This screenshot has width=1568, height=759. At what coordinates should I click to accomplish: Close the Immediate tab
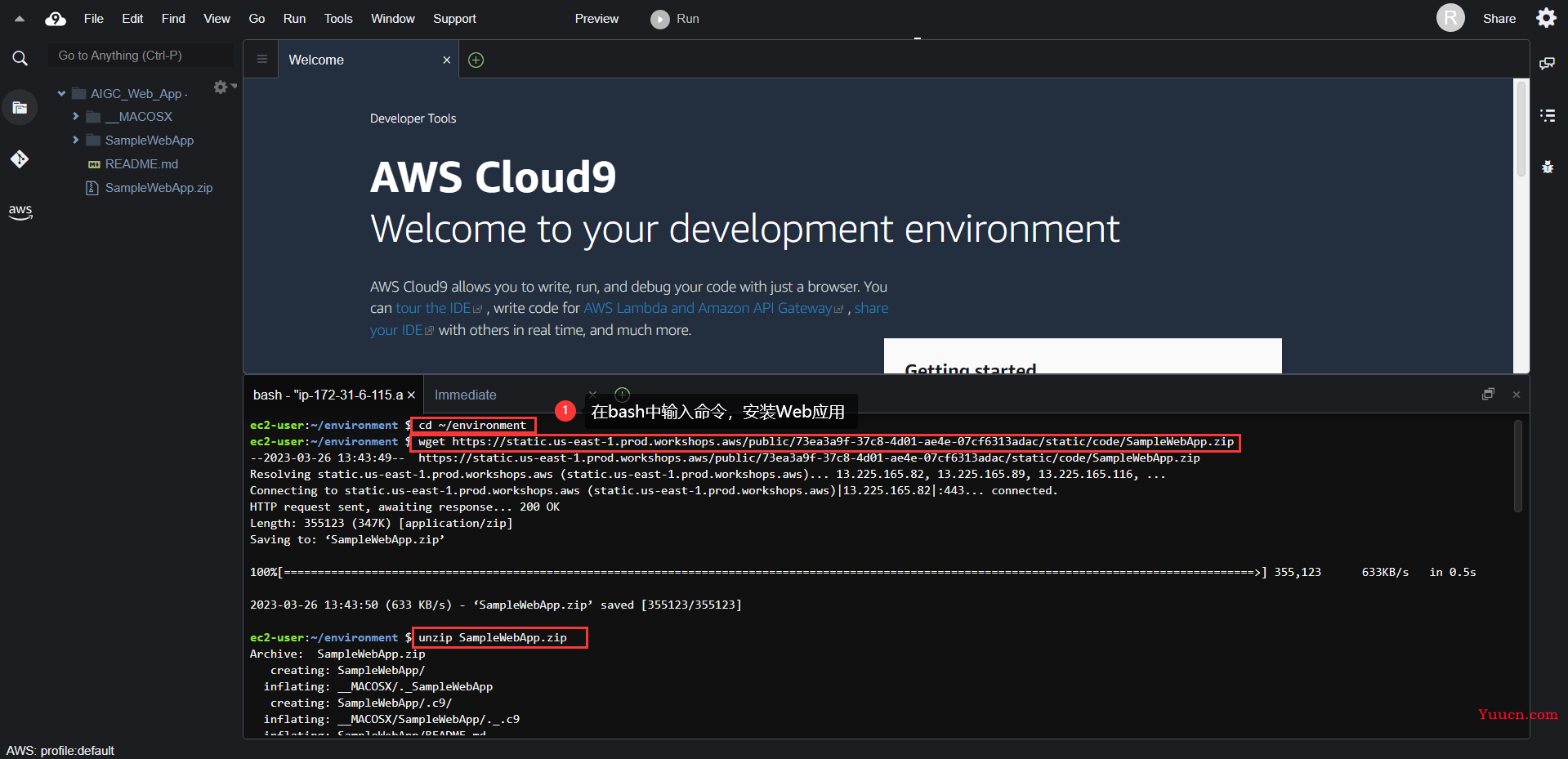[593, 395]
